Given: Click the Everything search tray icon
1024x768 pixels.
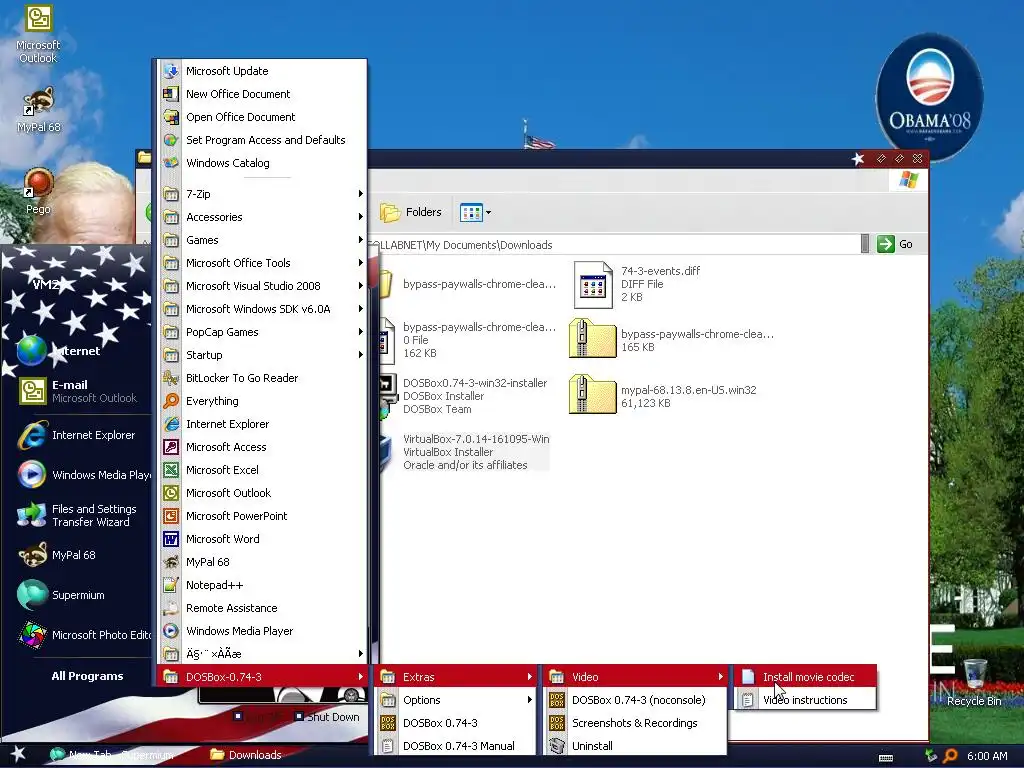Looking at the screenshot, I should [950, 756].
